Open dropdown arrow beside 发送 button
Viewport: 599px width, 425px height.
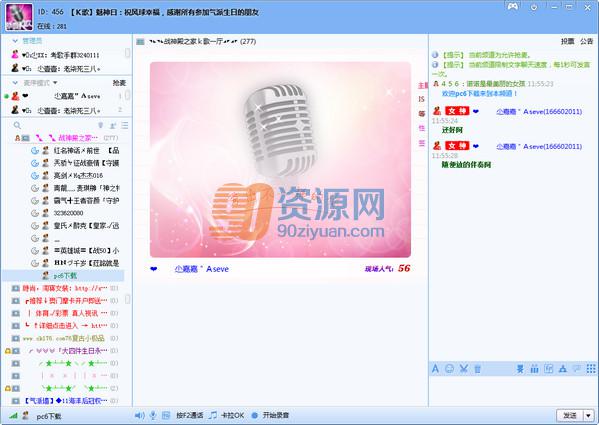[588, 415]
